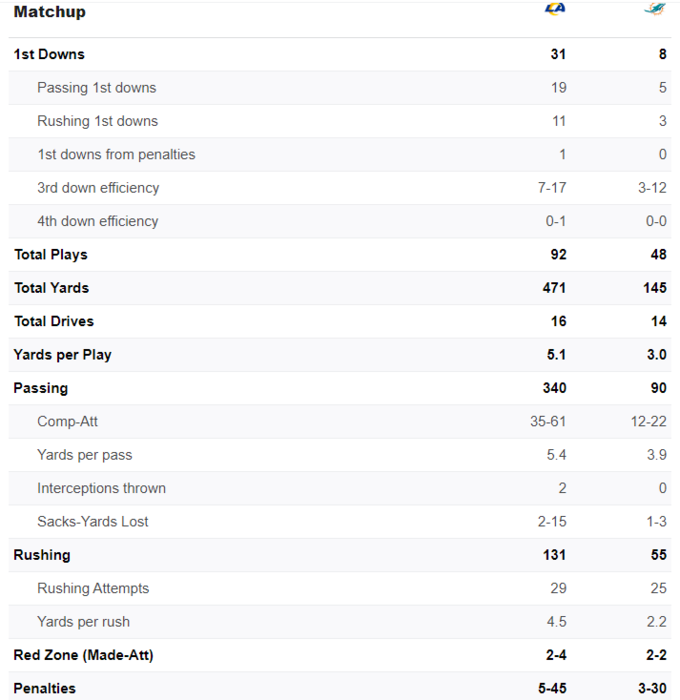Click the Total Plays row label
The height and width of the screenshot is (700, 680).
(51, 255)
